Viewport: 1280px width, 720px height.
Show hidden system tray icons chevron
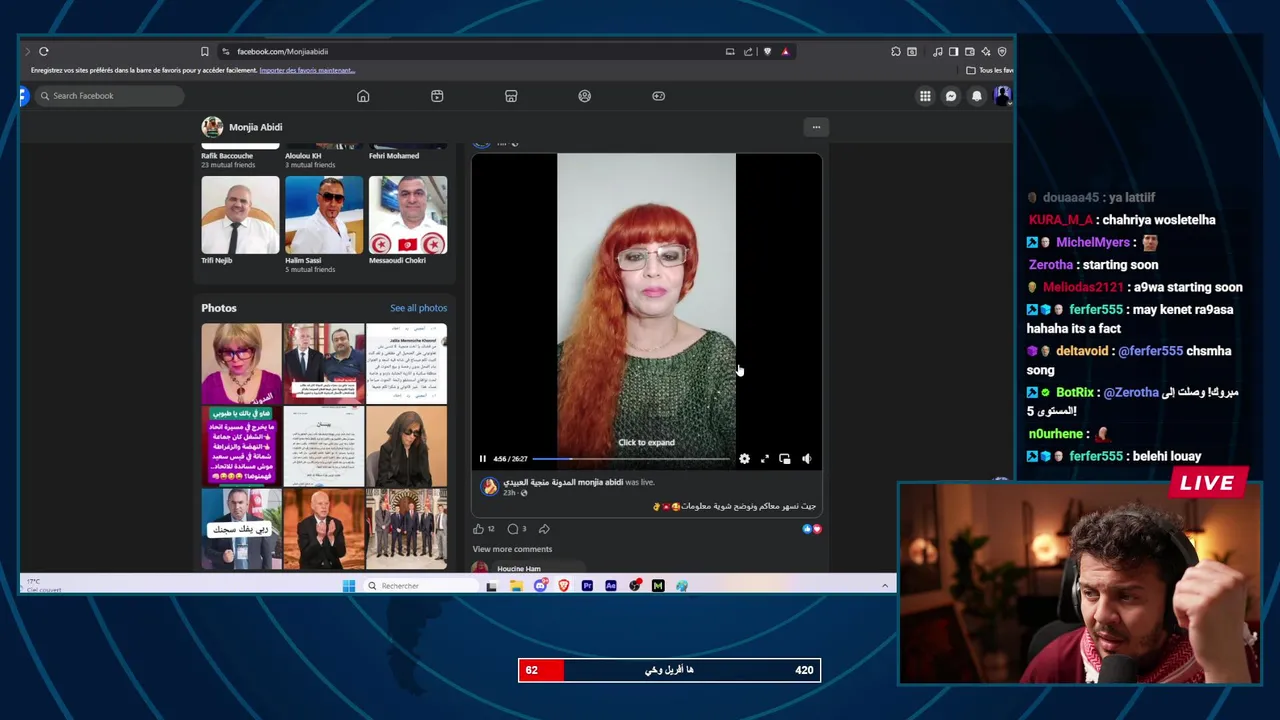885,586
